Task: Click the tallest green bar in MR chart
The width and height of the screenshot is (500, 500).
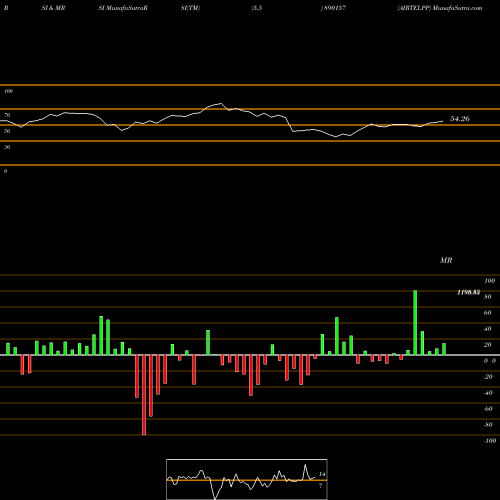Action: (x=415, y=323)
